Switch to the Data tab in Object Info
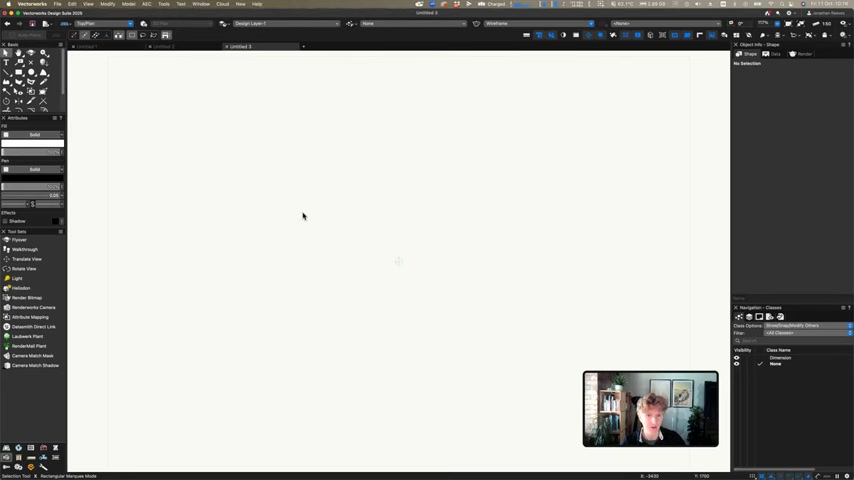The height and width of the screenshot is (480, 854). [x=772, y=54]
